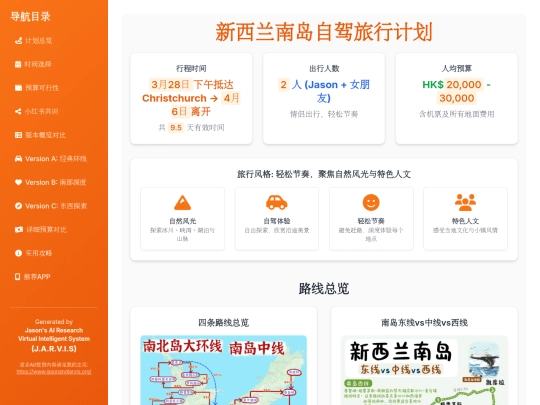The image size is (540, 405).
Task: Click the 含机票及所有地面费用 note
Action: pos(457,114)
